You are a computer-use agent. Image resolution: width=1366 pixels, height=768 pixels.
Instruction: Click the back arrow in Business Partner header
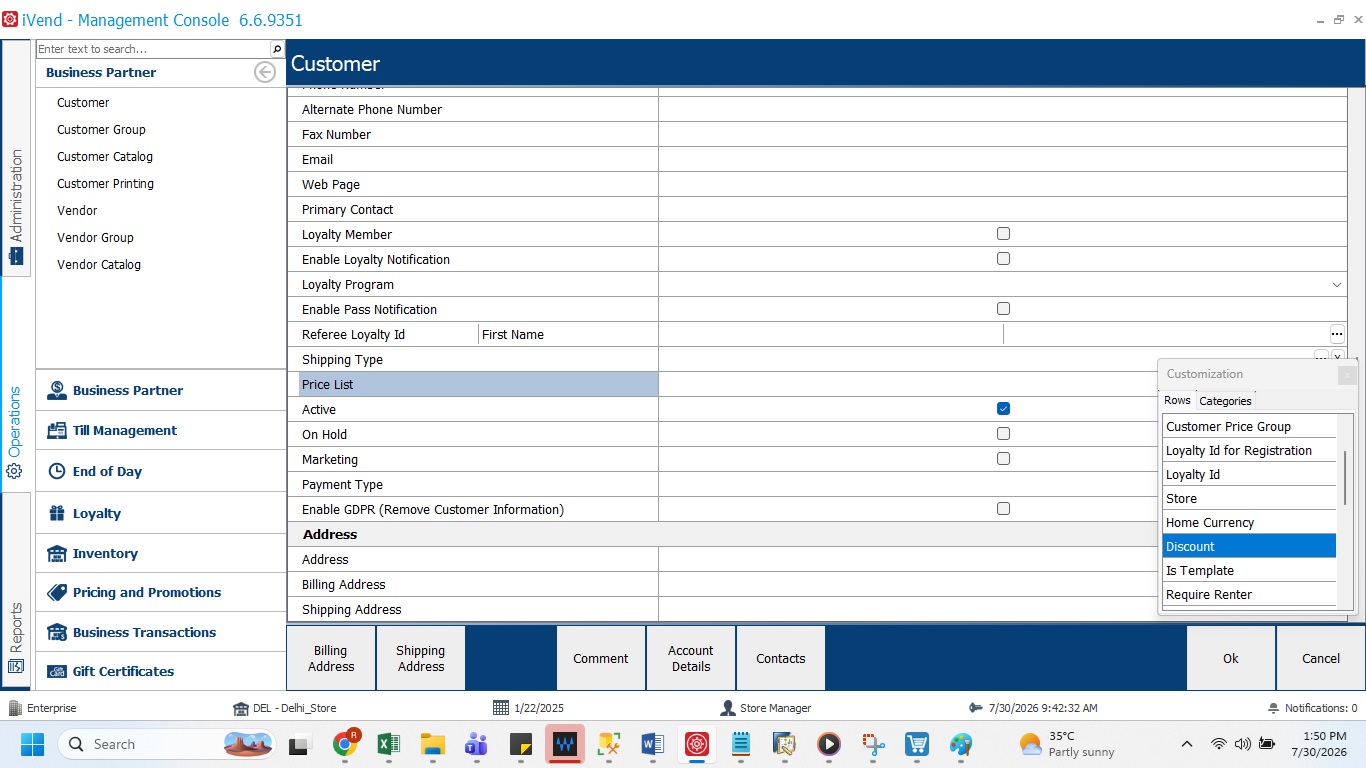click(x=265, y=72)
